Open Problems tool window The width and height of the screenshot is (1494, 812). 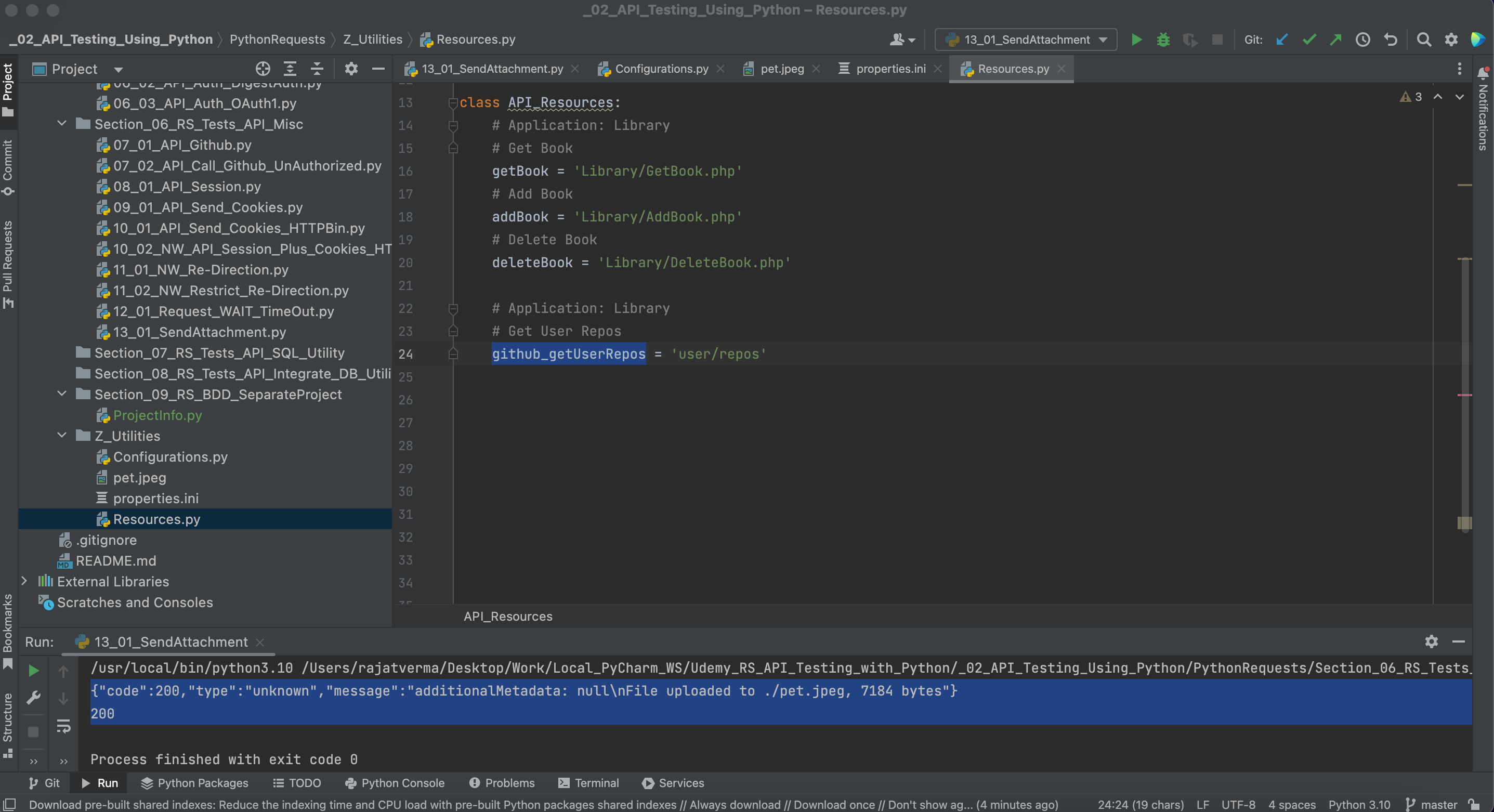(502, 782)
